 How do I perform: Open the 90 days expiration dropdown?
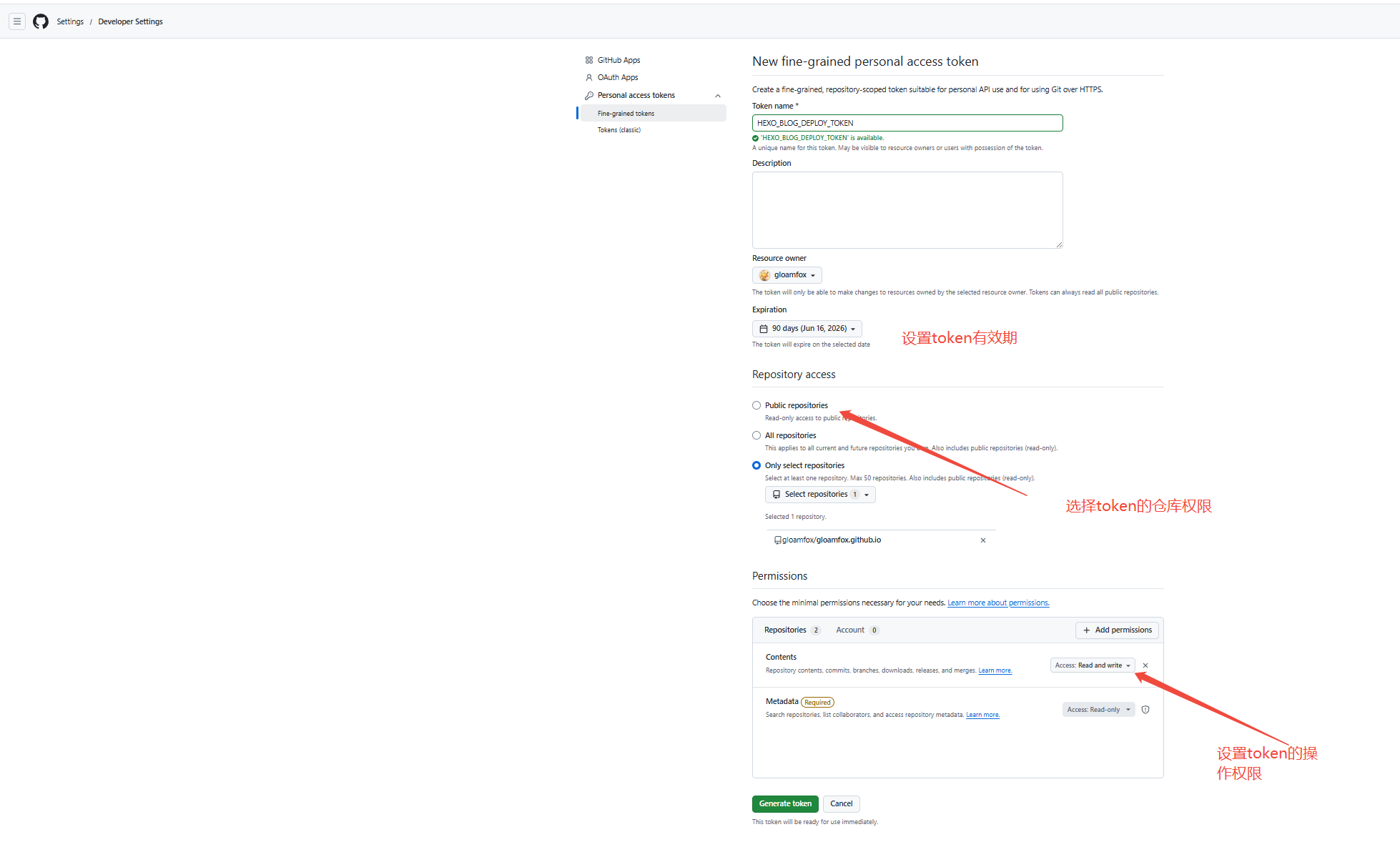click(807, 329)
